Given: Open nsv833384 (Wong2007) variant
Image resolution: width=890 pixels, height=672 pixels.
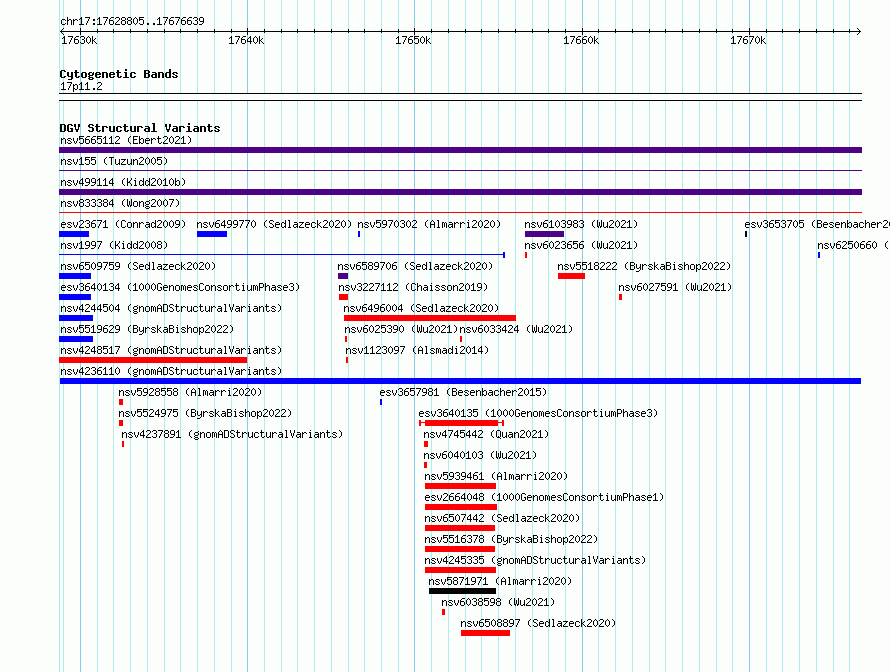Looking at the screenshot, I should [120, 203].
